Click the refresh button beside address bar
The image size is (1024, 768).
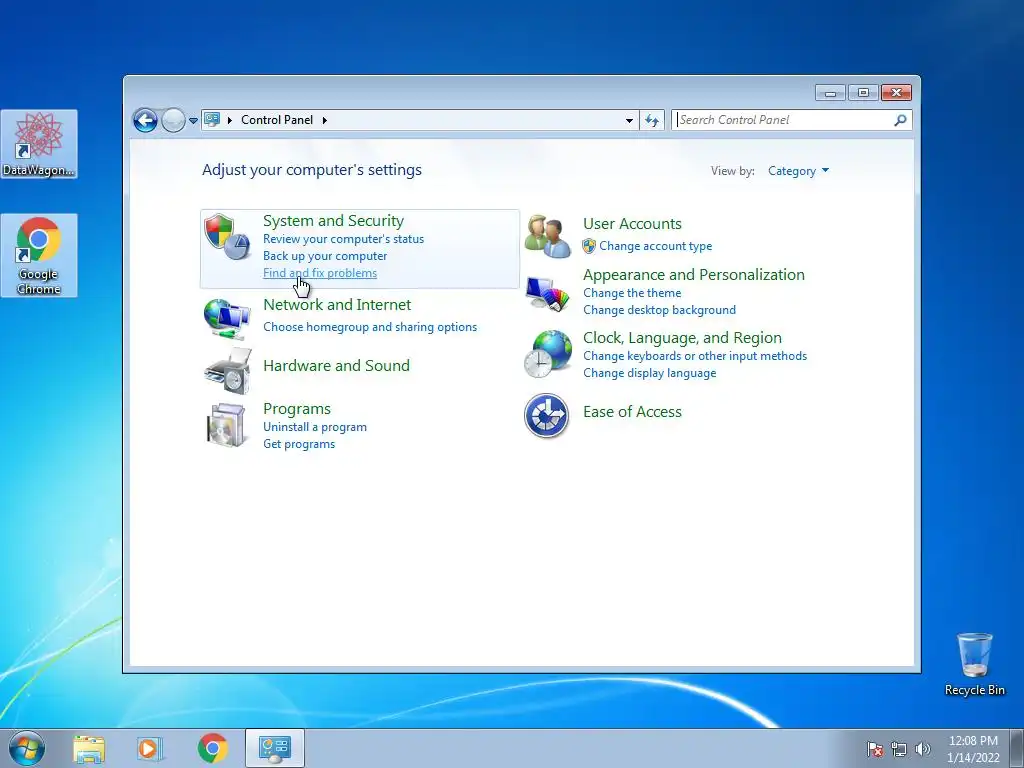click(x=652, y=120)
